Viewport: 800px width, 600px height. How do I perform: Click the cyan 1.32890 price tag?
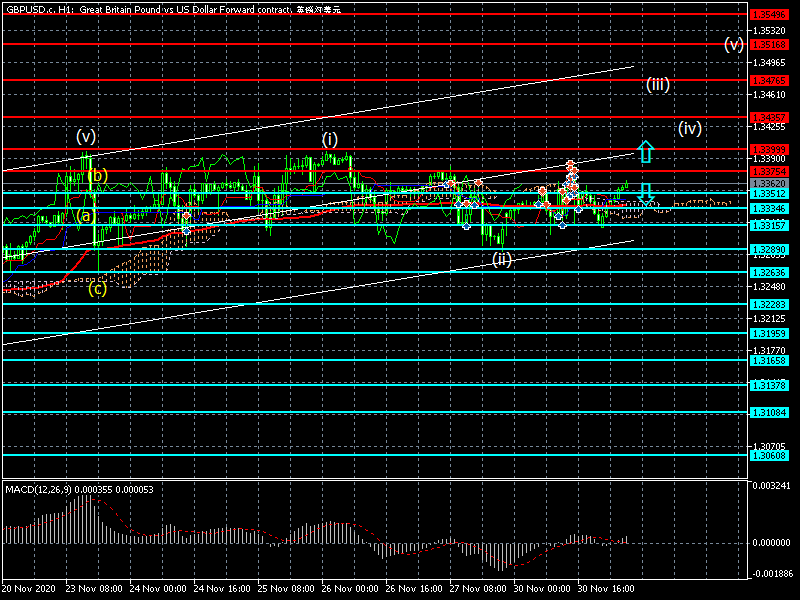coord(769,249)
